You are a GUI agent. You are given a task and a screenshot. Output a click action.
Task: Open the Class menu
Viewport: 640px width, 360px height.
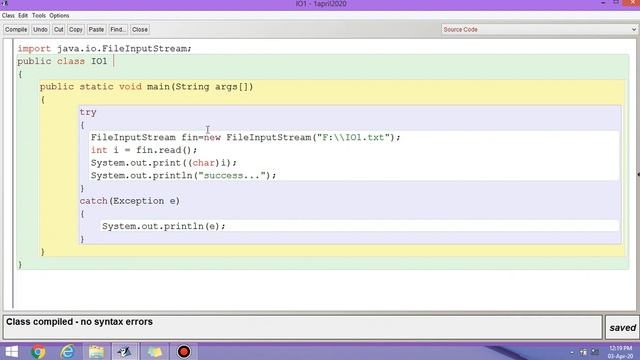[8, 16]
